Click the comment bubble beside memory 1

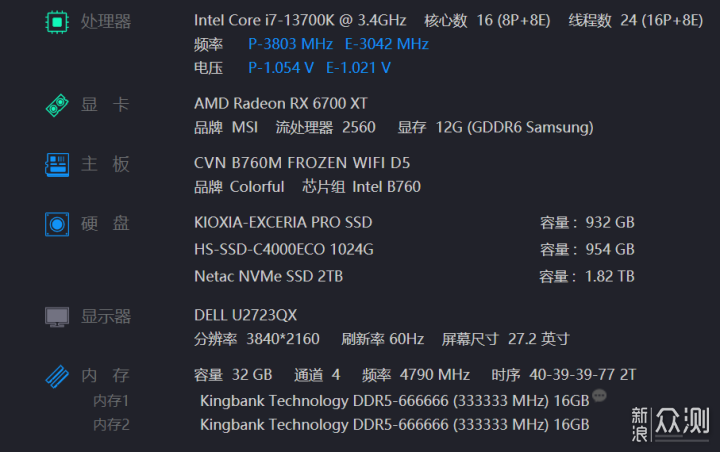click(x=599, y=395)
